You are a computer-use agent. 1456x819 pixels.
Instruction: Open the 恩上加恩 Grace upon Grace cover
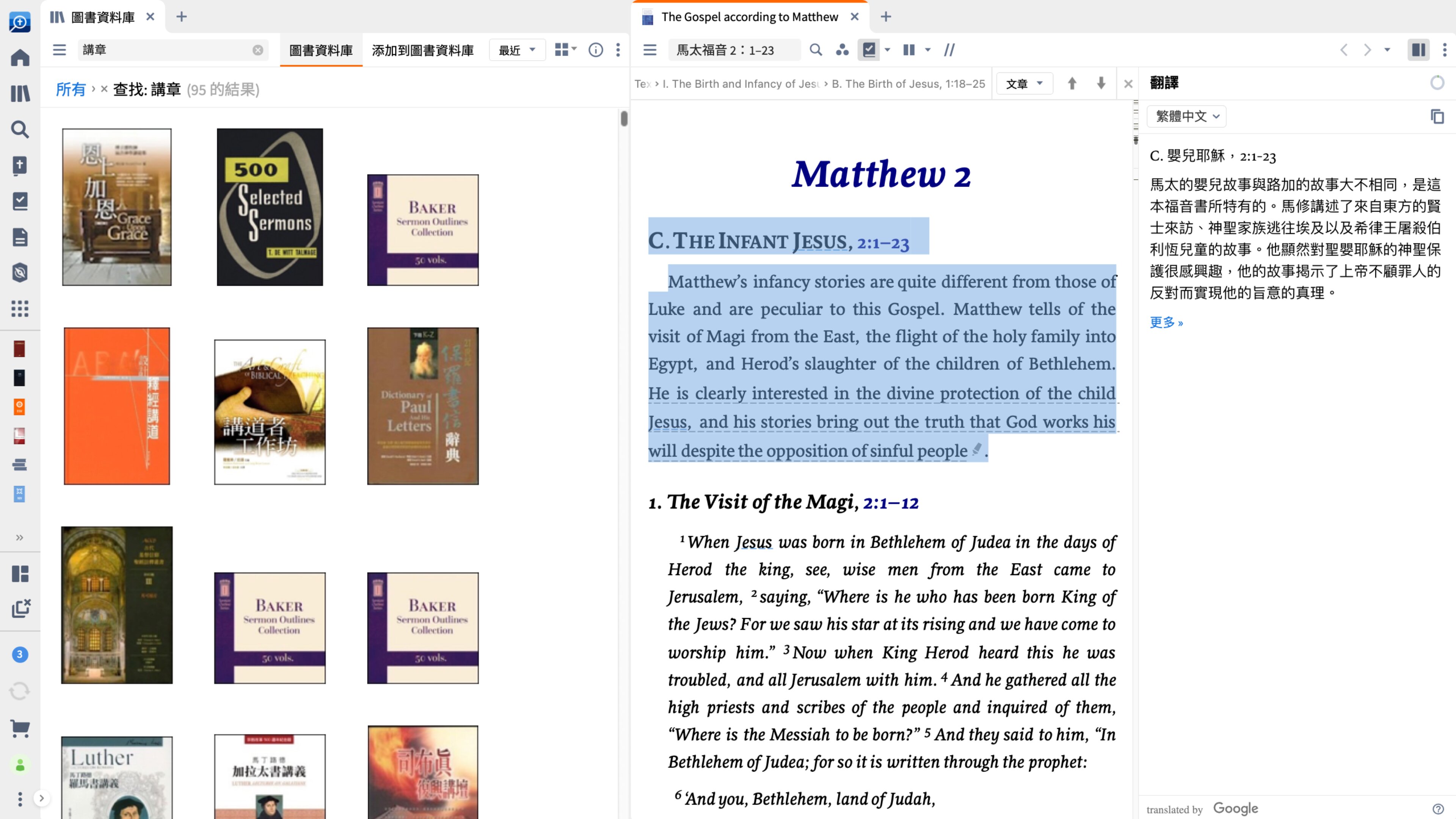coord(116,207)
